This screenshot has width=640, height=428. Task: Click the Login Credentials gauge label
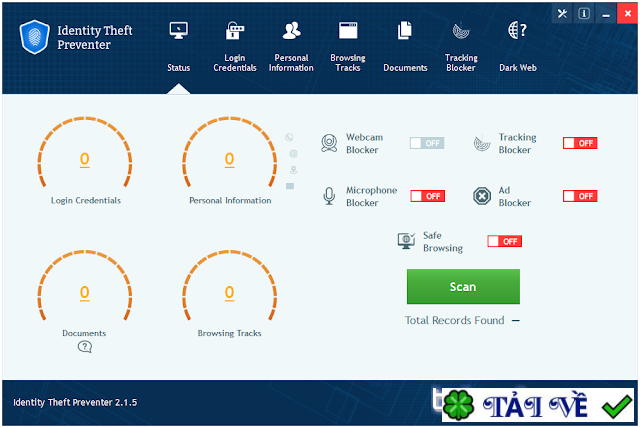tap(86, 200)
